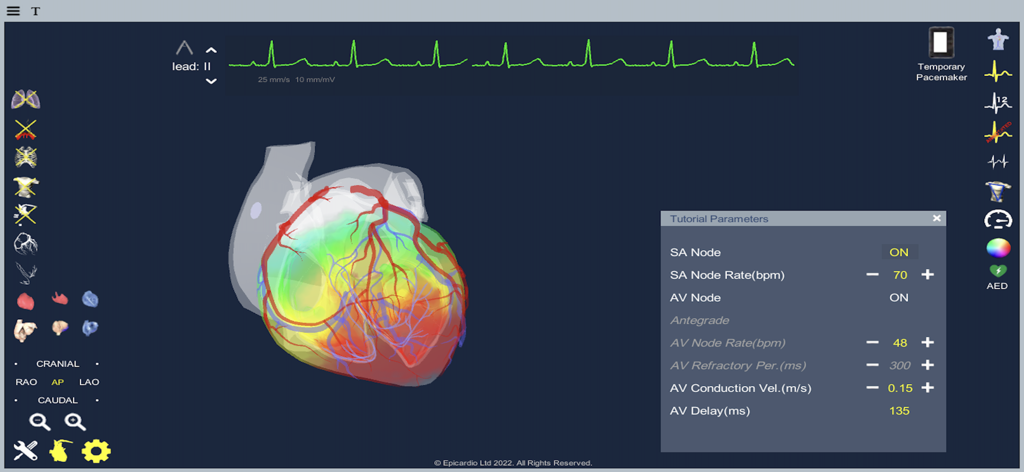1024x472 pixels.
Task: Click the Antegrade label
Action: pyautogui.click(x=699, y=321)
